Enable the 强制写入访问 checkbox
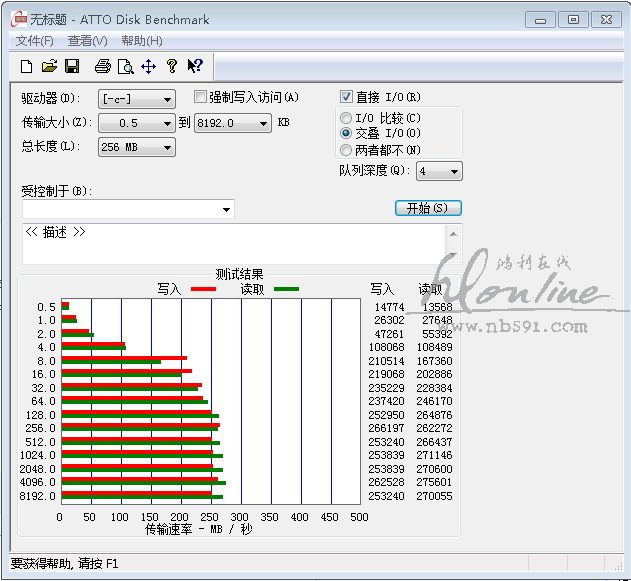Viewport: 631px width, 581px height. pos(200,97)
